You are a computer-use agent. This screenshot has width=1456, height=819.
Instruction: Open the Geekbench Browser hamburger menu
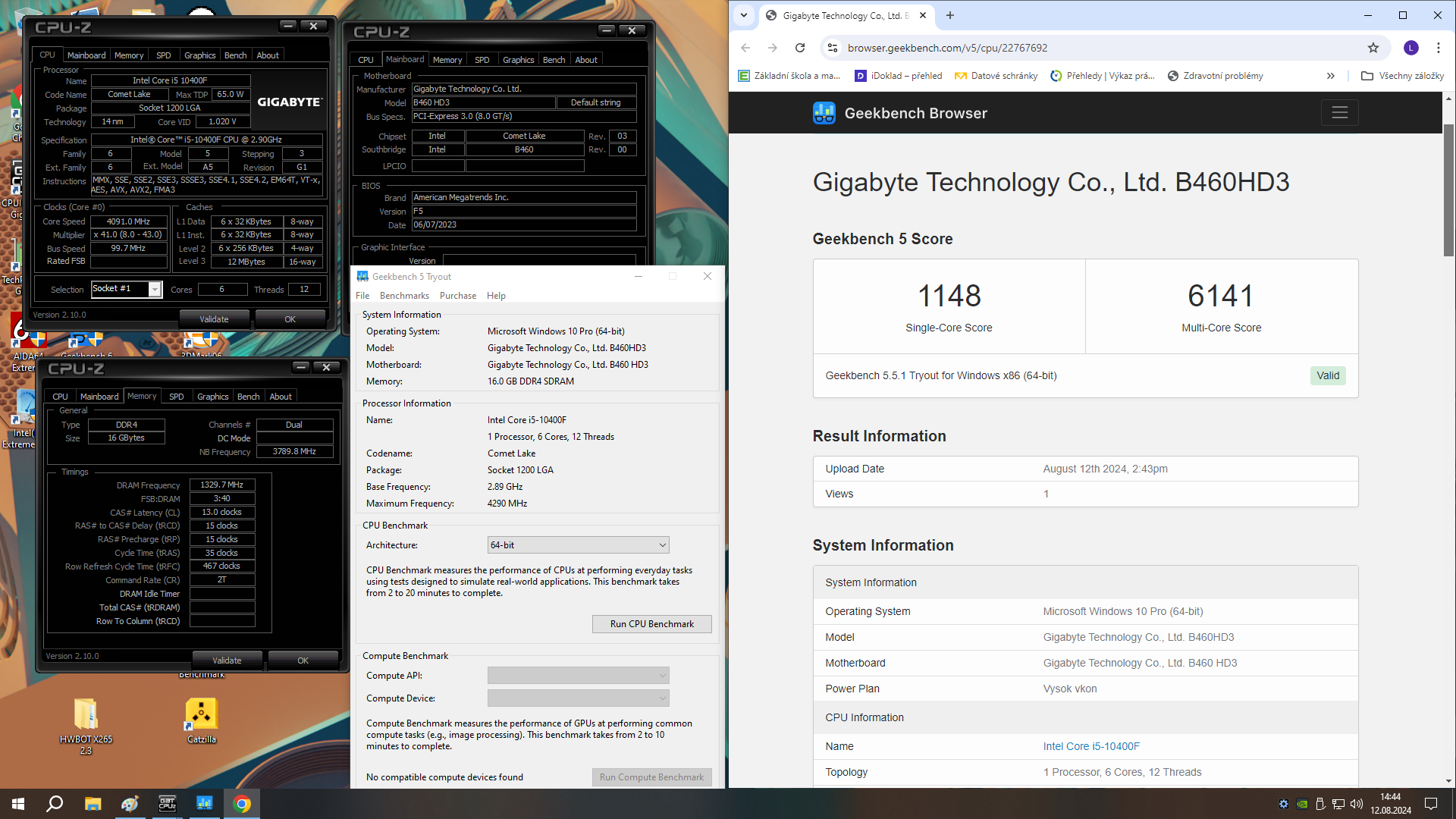1339,113
